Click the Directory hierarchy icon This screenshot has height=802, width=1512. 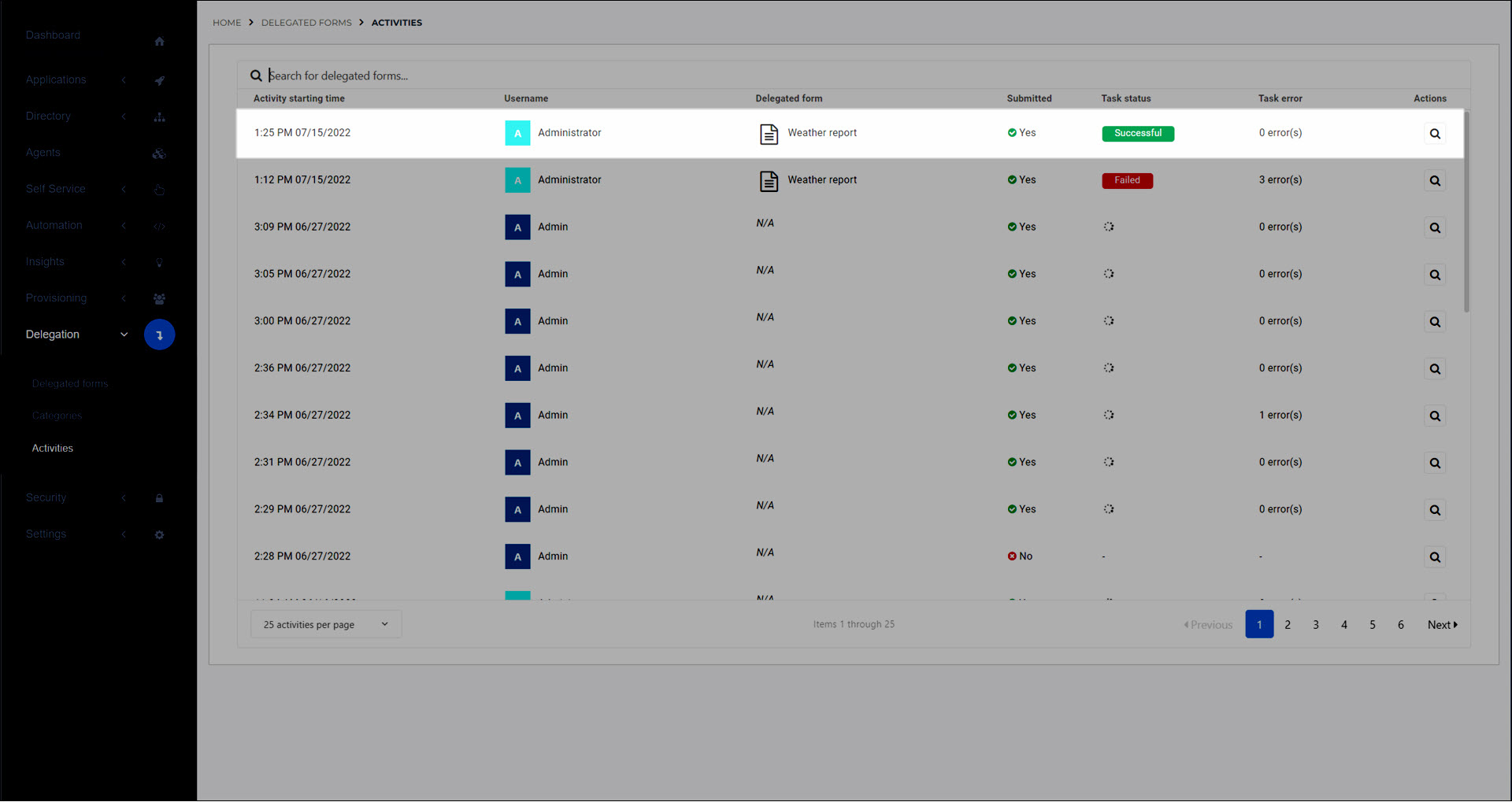click(159, 117)
